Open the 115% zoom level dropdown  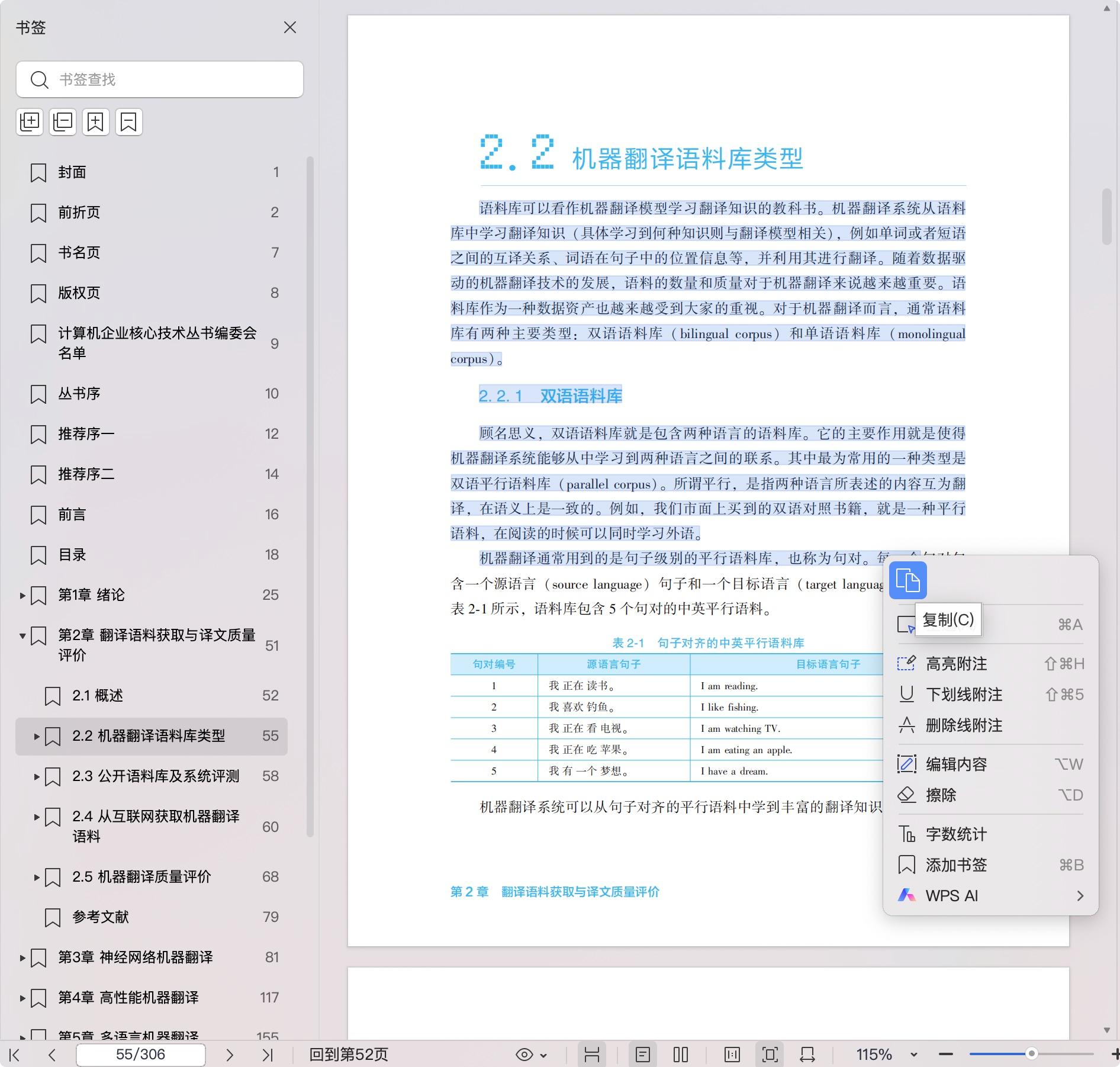tap(913, 1054)
